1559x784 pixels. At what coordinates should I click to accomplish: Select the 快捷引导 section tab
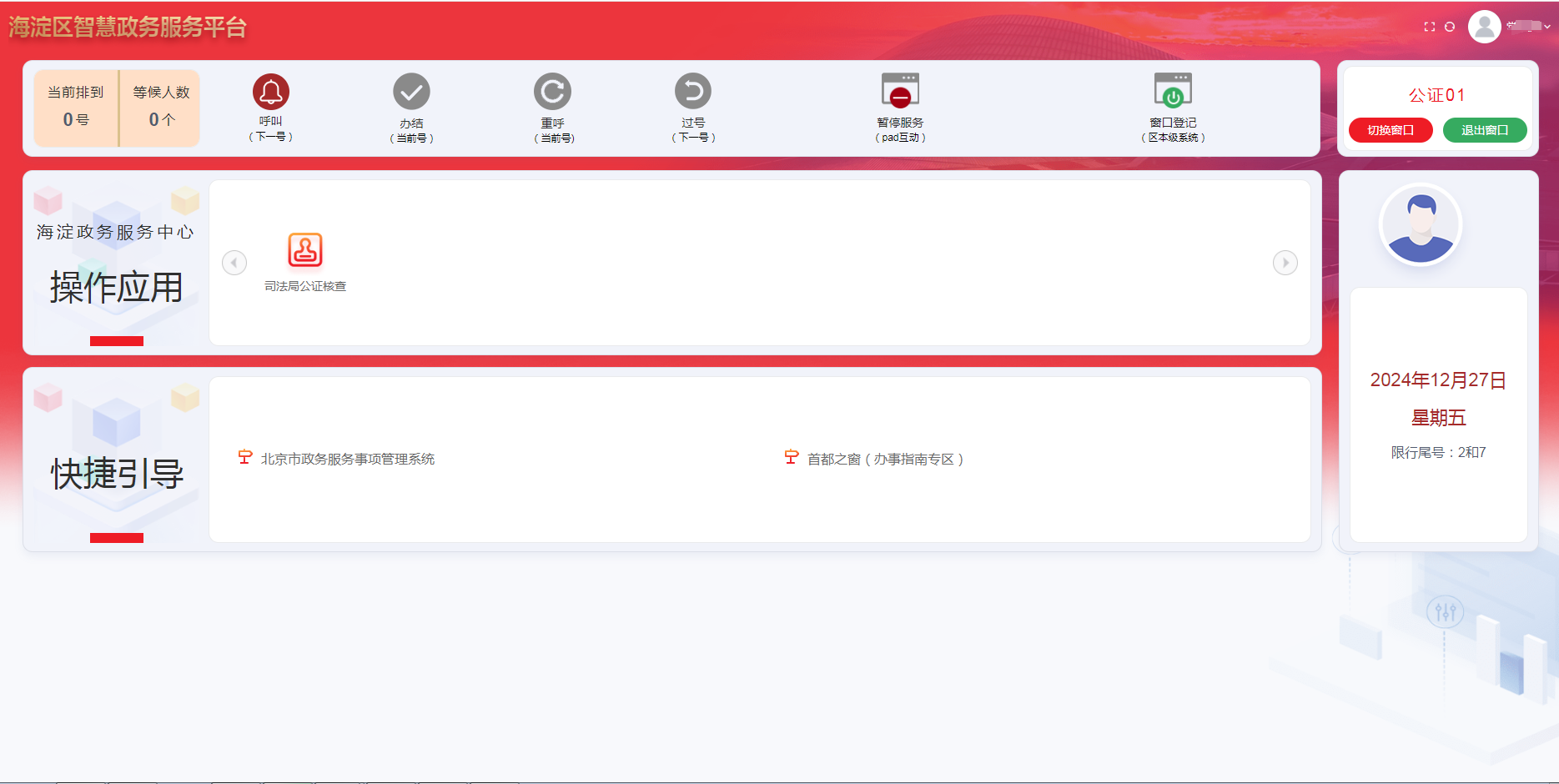116,474
